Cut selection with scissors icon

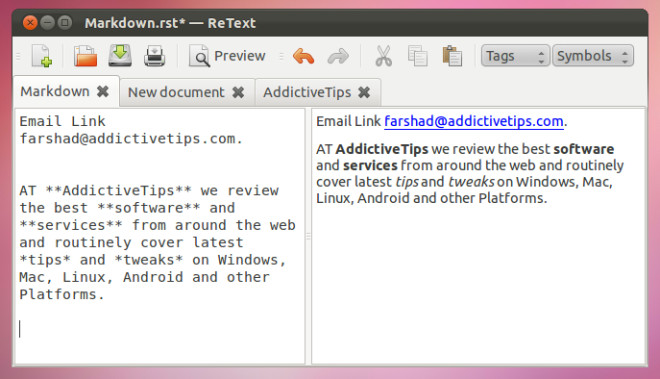coord(383,56)
